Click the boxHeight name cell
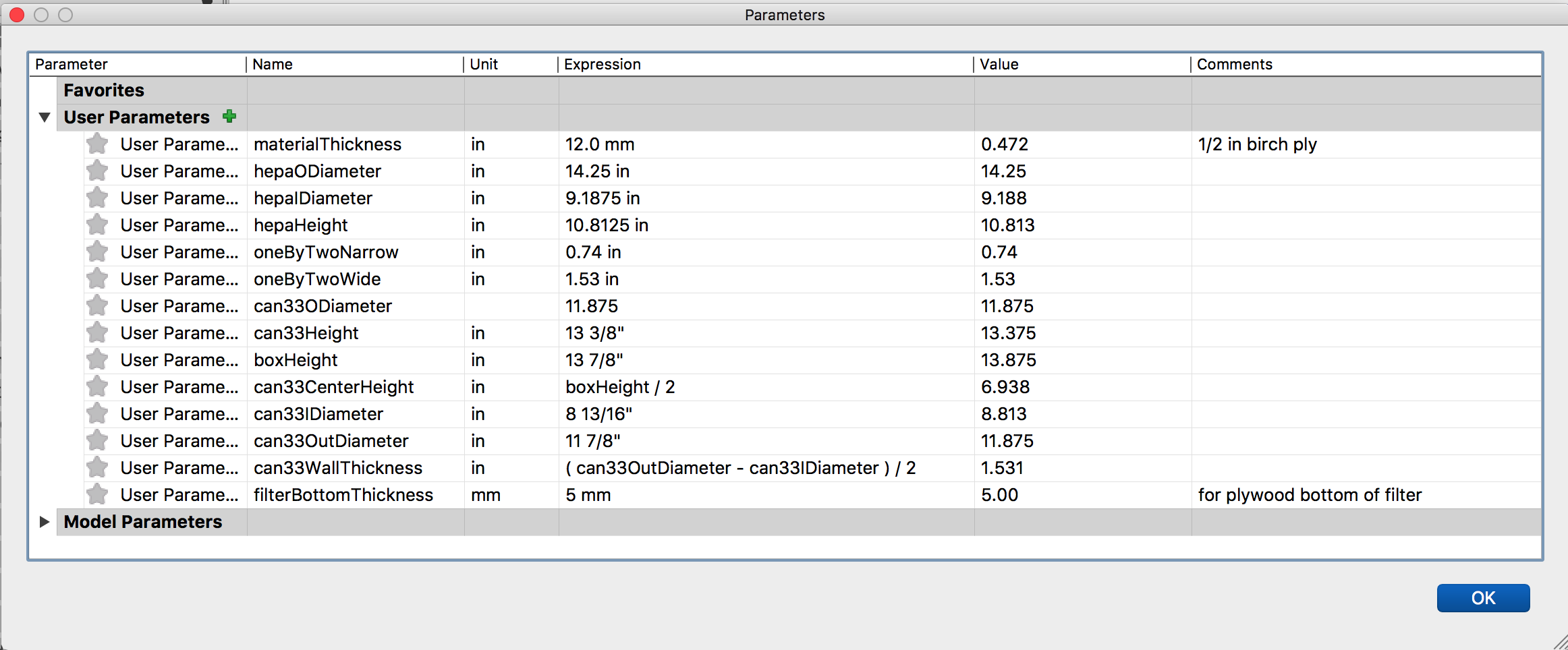1568x650 pixels. pos(356,360)
